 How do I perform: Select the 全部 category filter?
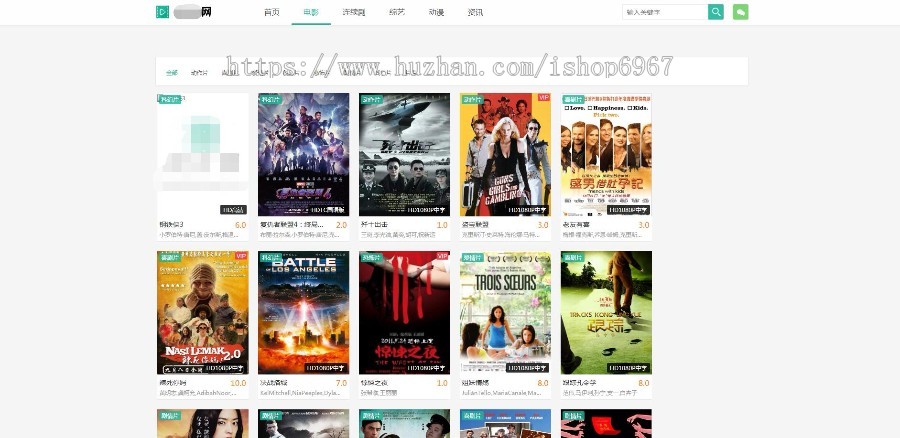(x=172, y=73)
